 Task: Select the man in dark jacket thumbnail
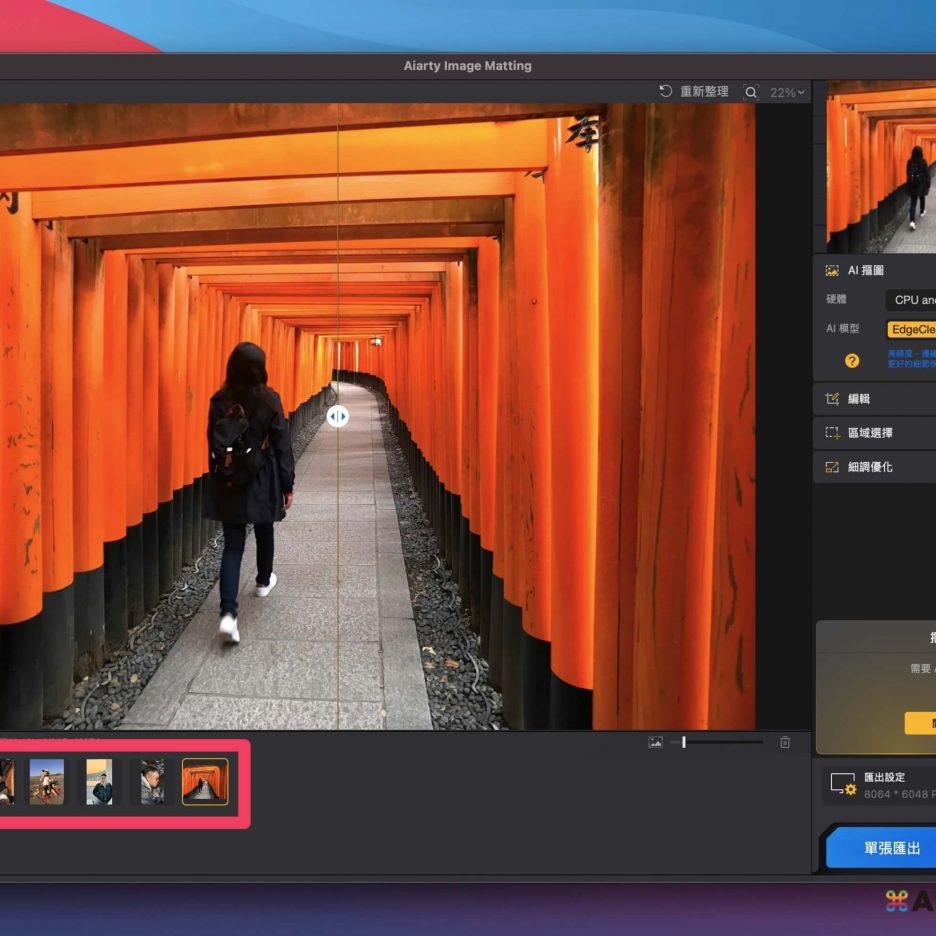click(99, 781)
